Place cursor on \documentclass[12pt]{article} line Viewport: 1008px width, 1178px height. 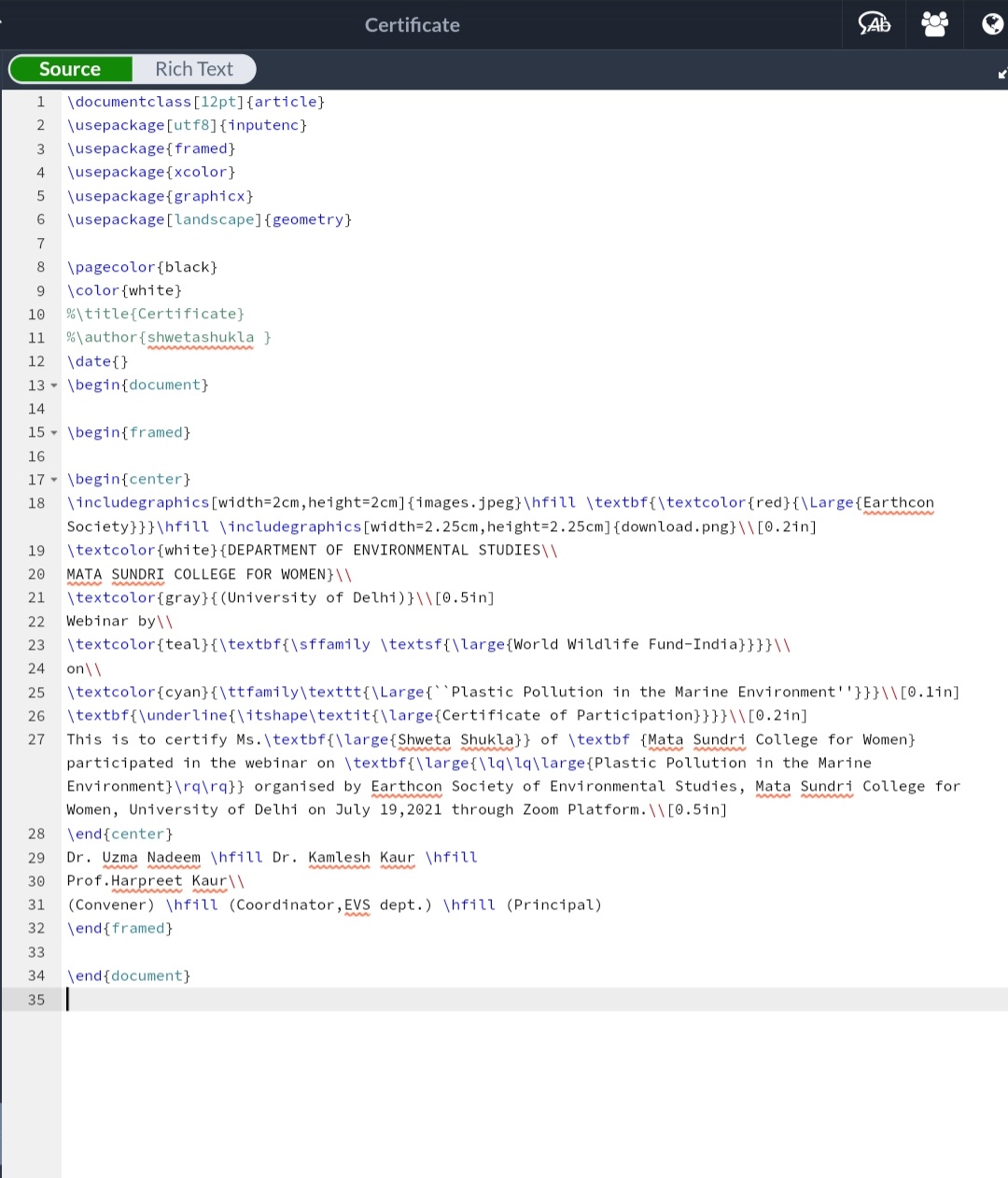196,102
